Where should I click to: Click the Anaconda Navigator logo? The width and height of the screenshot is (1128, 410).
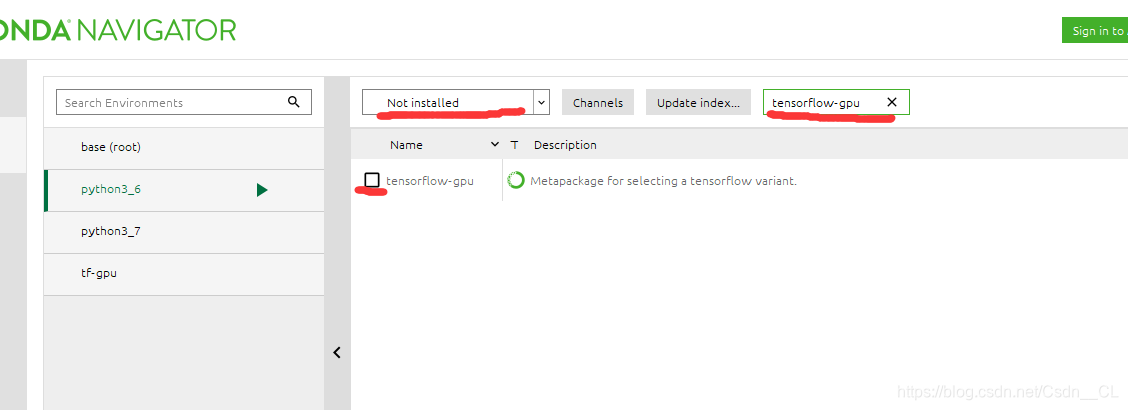click(x=118, y=30)
